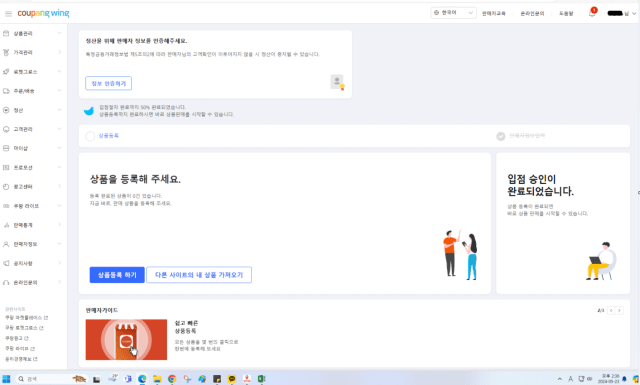This screenshot has width=640, height=385.
Task: Open 쿠팡광고 related site link
Action: [17, 338]
